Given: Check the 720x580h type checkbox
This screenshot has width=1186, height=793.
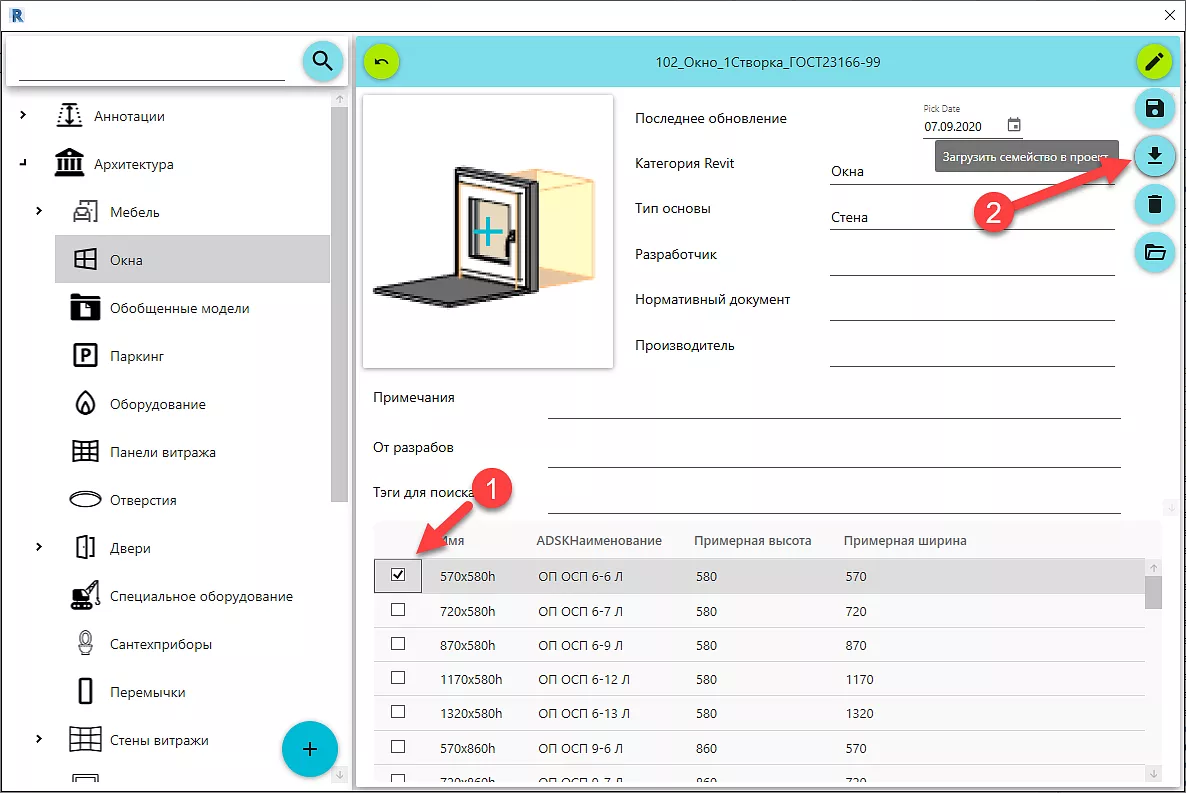Looking at the screenshot, I should pos(398,610).
